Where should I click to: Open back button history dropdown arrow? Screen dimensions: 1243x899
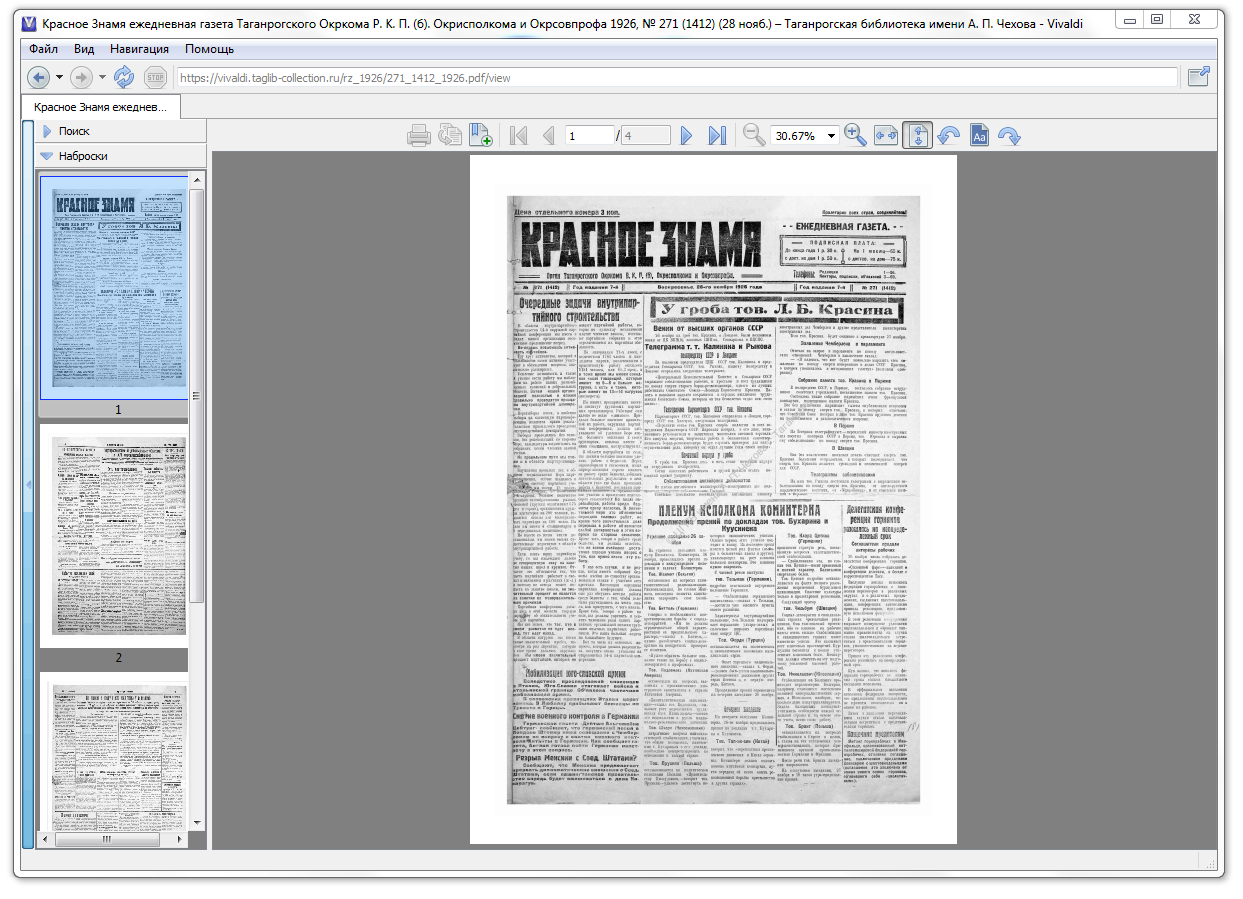59,77
